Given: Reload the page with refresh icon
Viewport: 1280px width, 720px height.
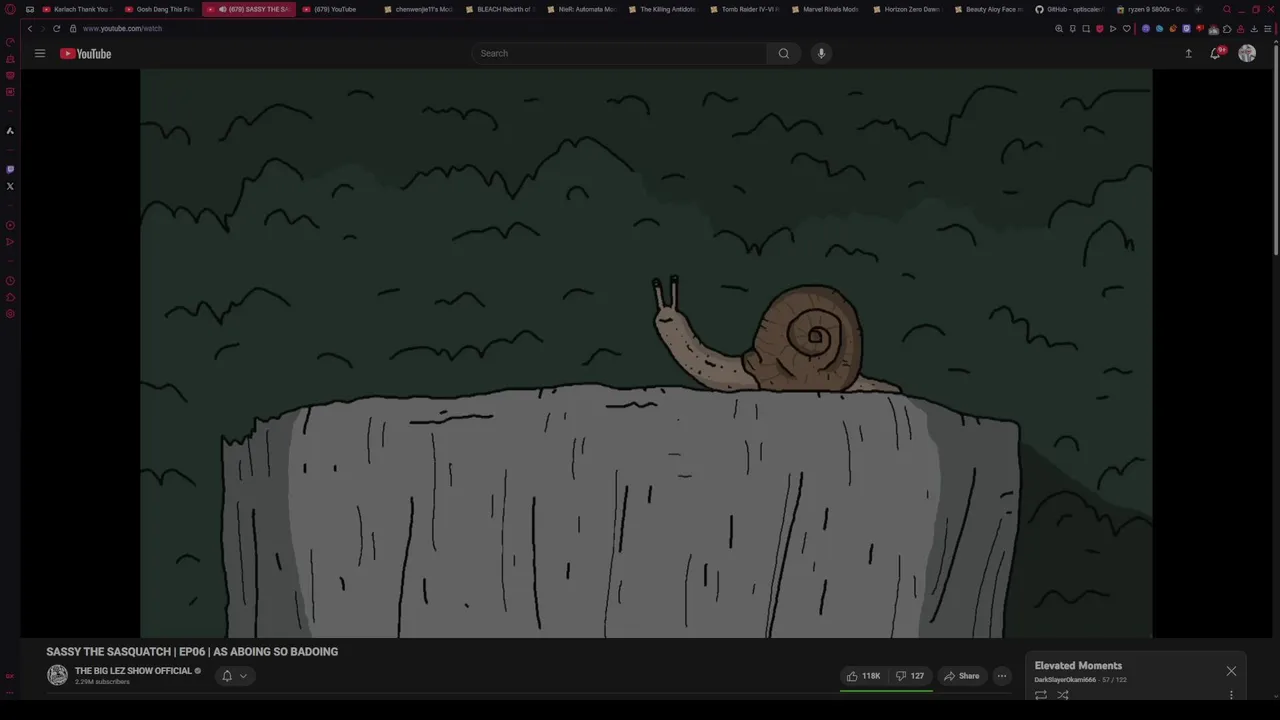Looking at the screenshot, I should pyautogui.click(x=56, y=28).
